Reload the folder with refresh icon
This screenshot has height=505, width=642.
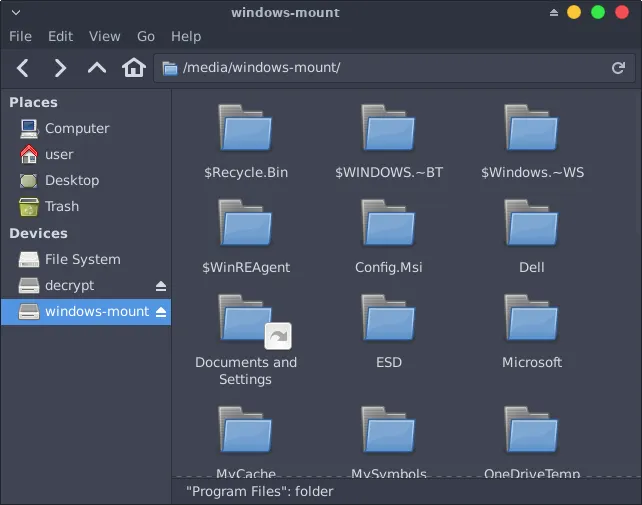[x=618, y=68]
